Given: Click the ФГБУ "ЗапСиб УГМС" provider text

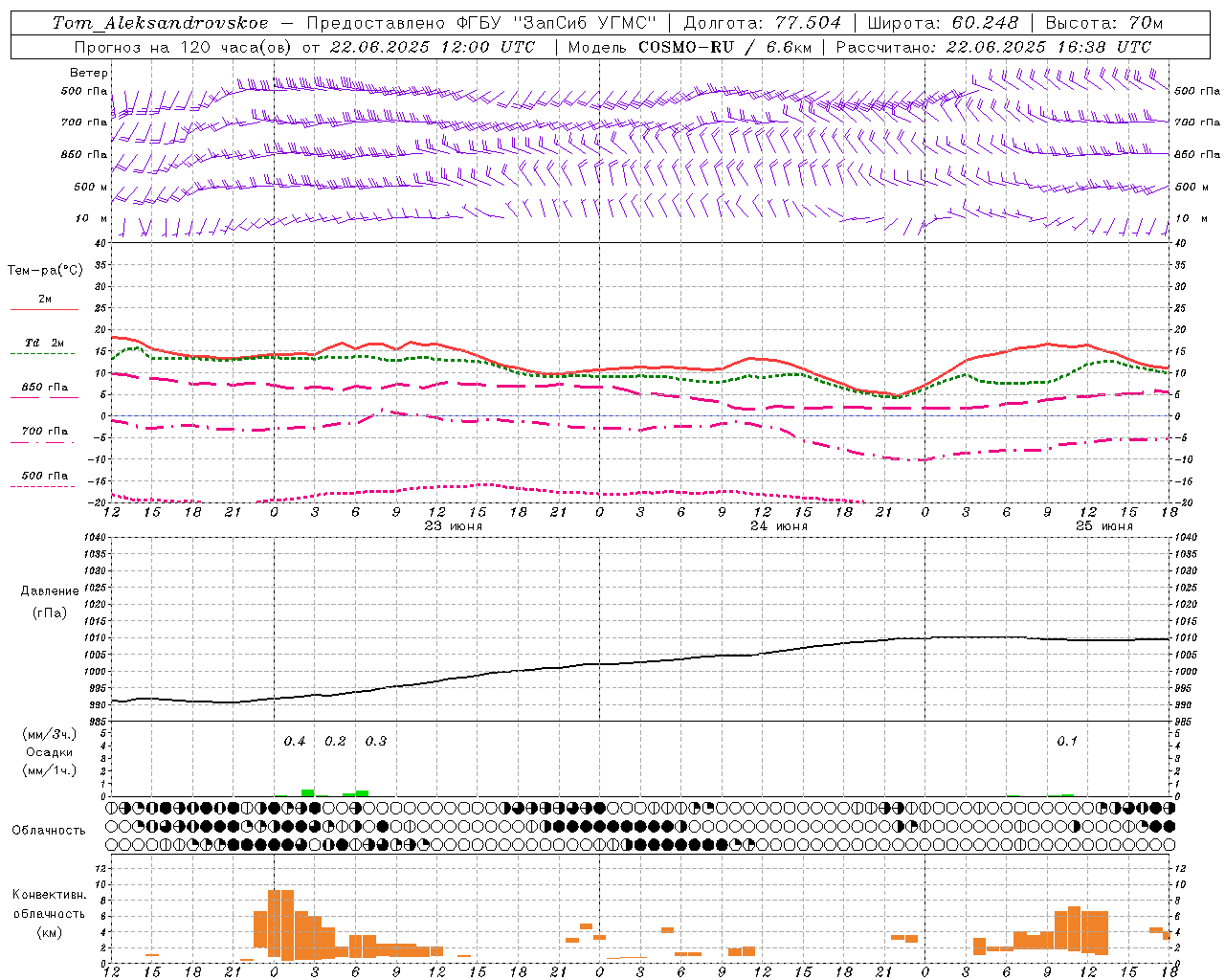Looking at the screenshot, I should 558,23.
